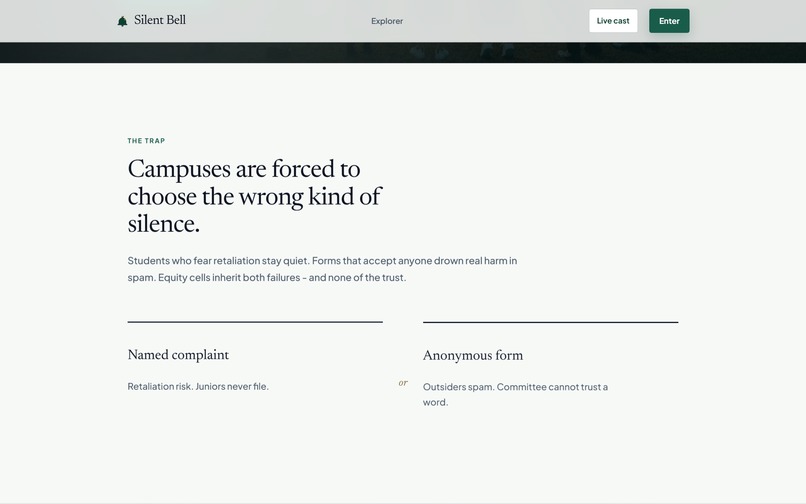This screenshot has height=504, width=806.
Task: Click paragraph starting 'Students who fear retaliation'
Action: [322, 269]
